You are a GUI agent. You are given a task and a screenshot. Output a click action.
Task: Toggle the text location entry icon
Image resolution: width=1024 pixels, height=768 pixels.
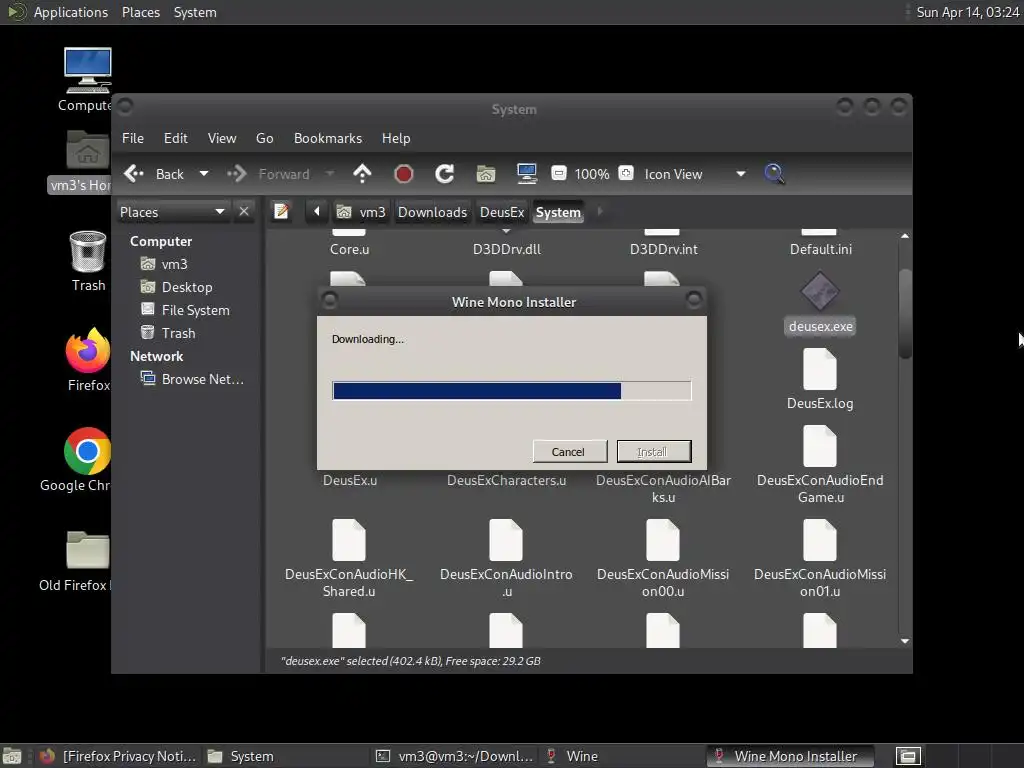281,212
